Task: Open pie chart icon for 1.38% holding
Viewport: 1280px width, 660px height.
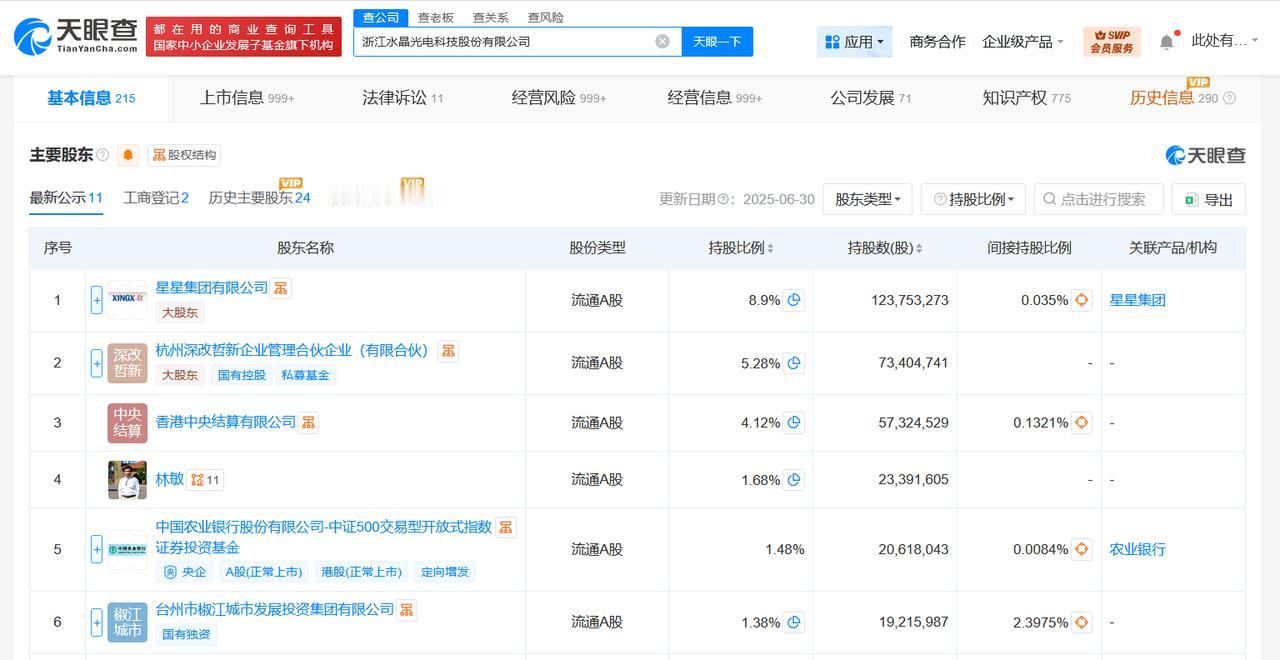Action: click(x=794, y=622)
